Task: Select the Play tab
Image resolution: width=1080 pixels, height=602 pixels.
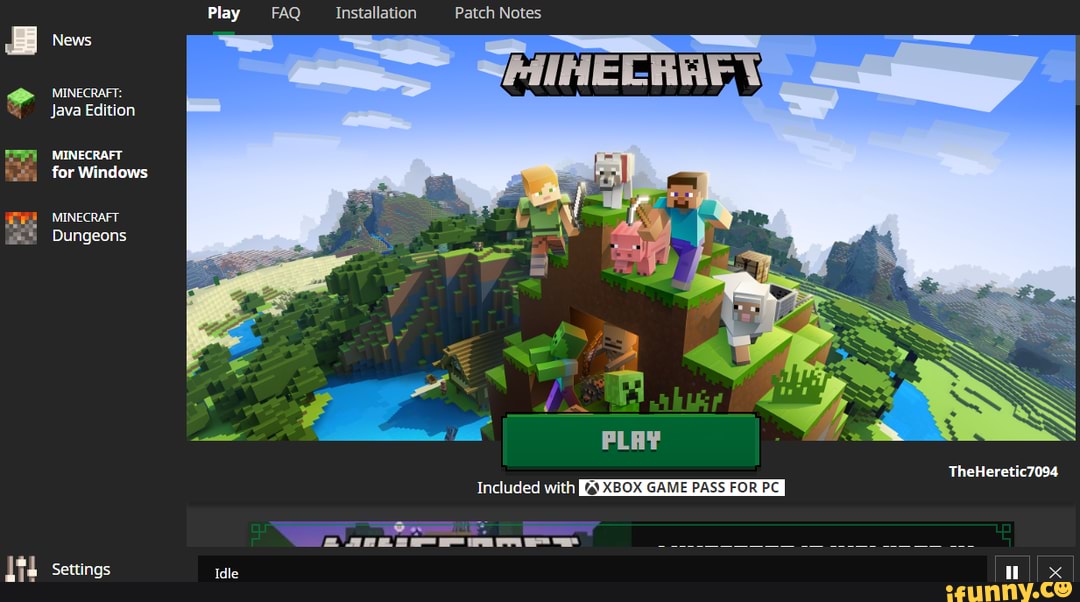Action: click(223, 12)
